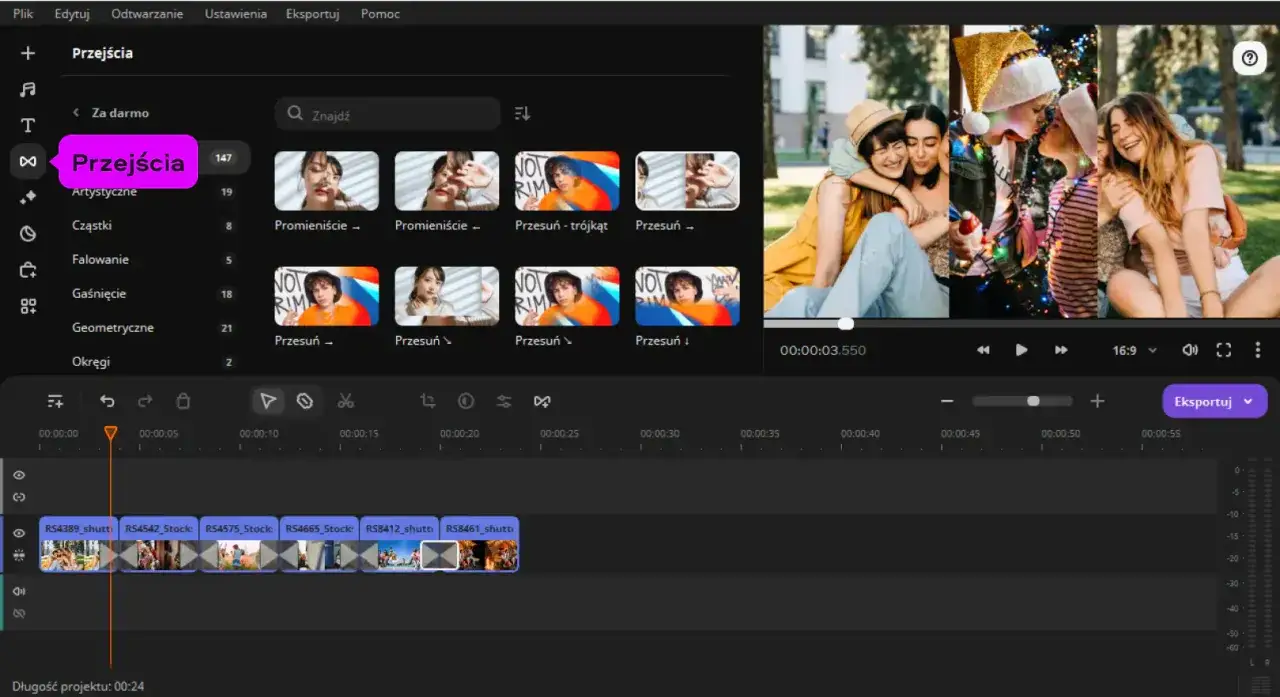Toggle the top overlay track eye icon
Image resolution: width=1280 pixels, height=697 pixels.
19,475
